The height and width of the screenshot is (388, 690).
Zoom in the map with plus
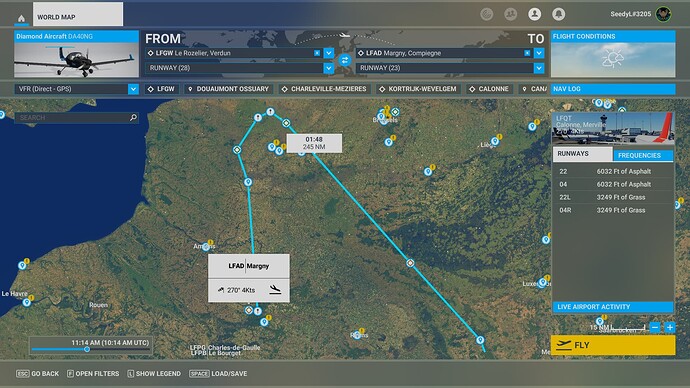[670, 327]
